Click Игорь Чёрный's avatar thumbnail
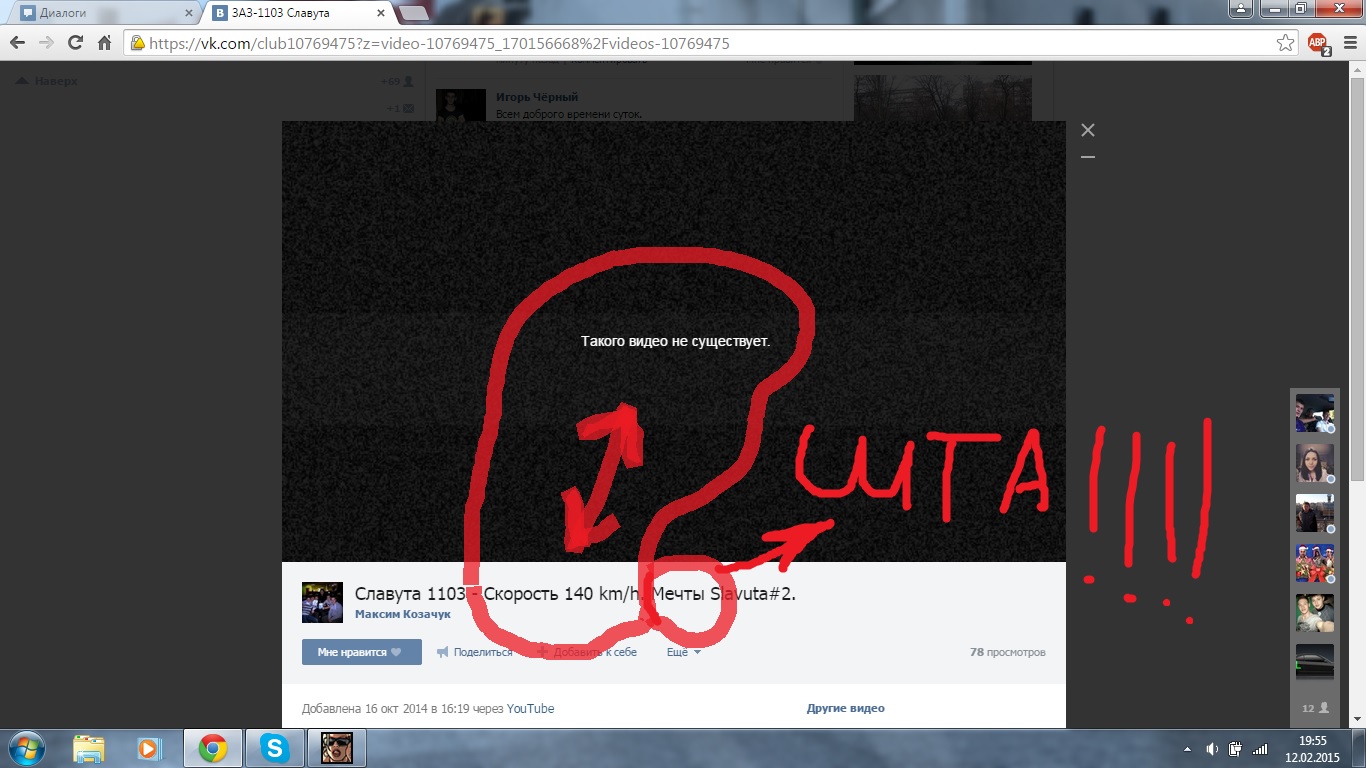 click(461, 105)
